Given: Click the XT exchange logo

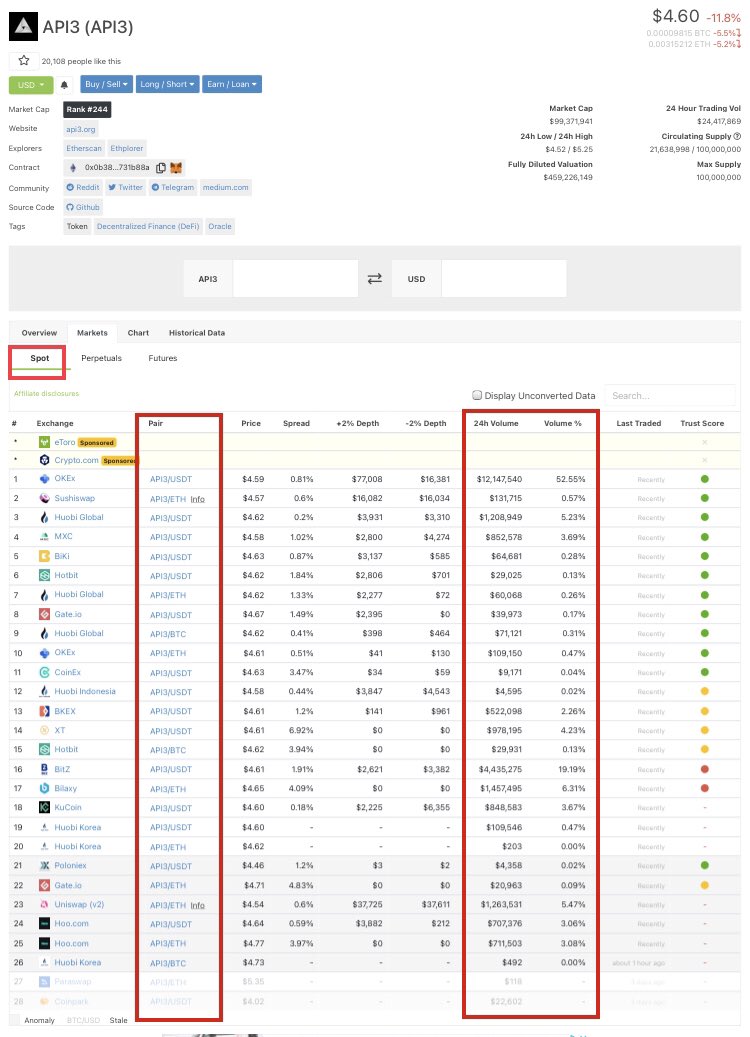Looking at the screenshot, I should [x=44, y=730].
